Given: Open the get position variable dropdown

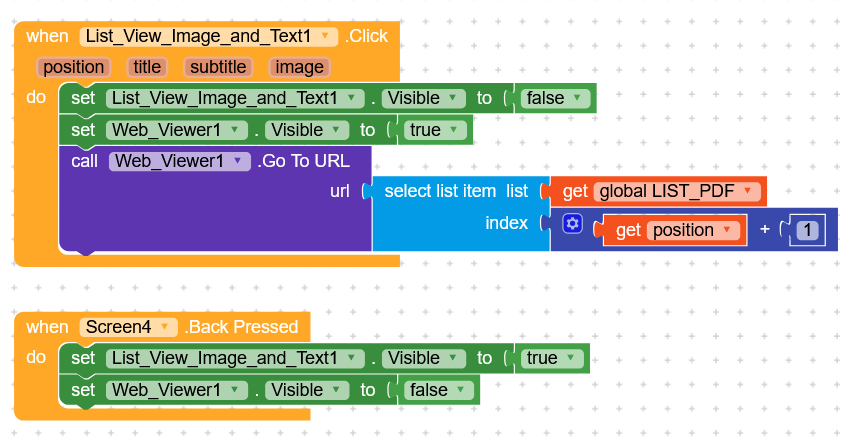Looking at the screenshot, I should (729, 230).
